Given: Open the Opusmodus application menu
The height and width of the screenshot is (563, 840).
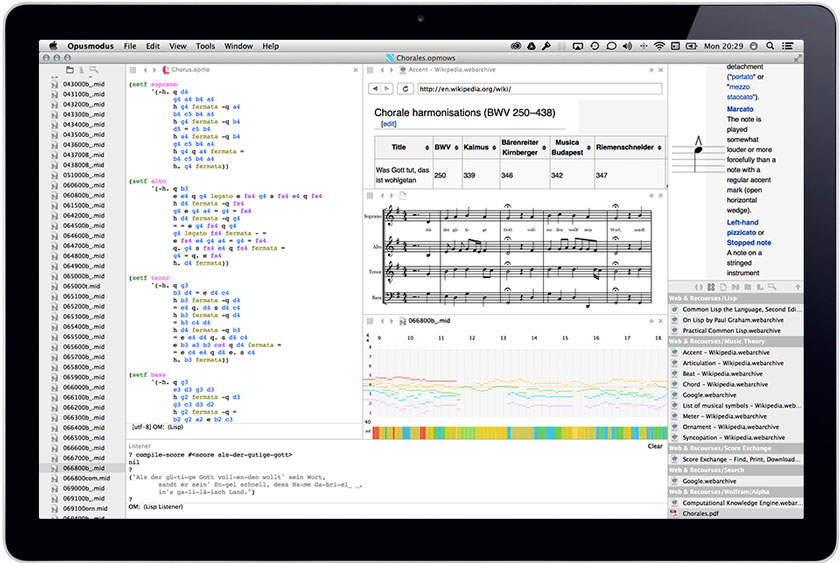Looking at the screenshot, I should point(91,46).
